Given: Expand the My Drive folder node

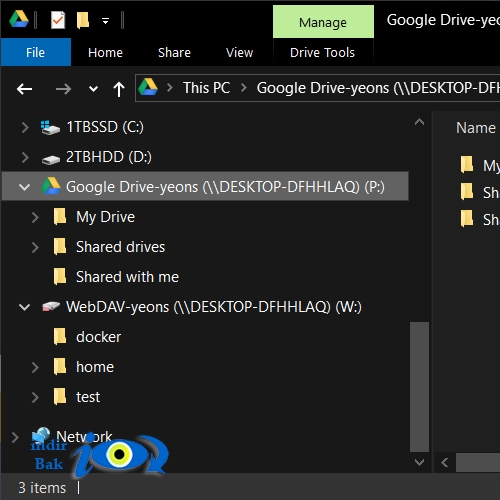Looking at the screenshot, I should click(35, 217).
